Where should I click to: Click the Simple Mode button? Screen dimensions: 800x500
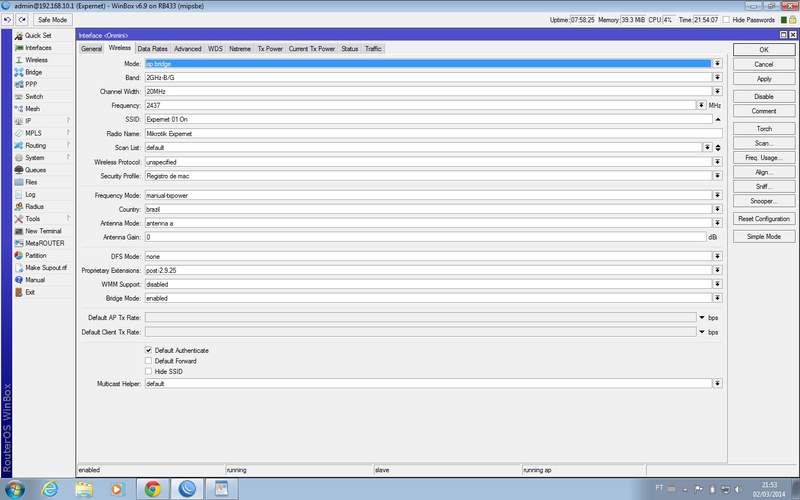click(764, 236)
